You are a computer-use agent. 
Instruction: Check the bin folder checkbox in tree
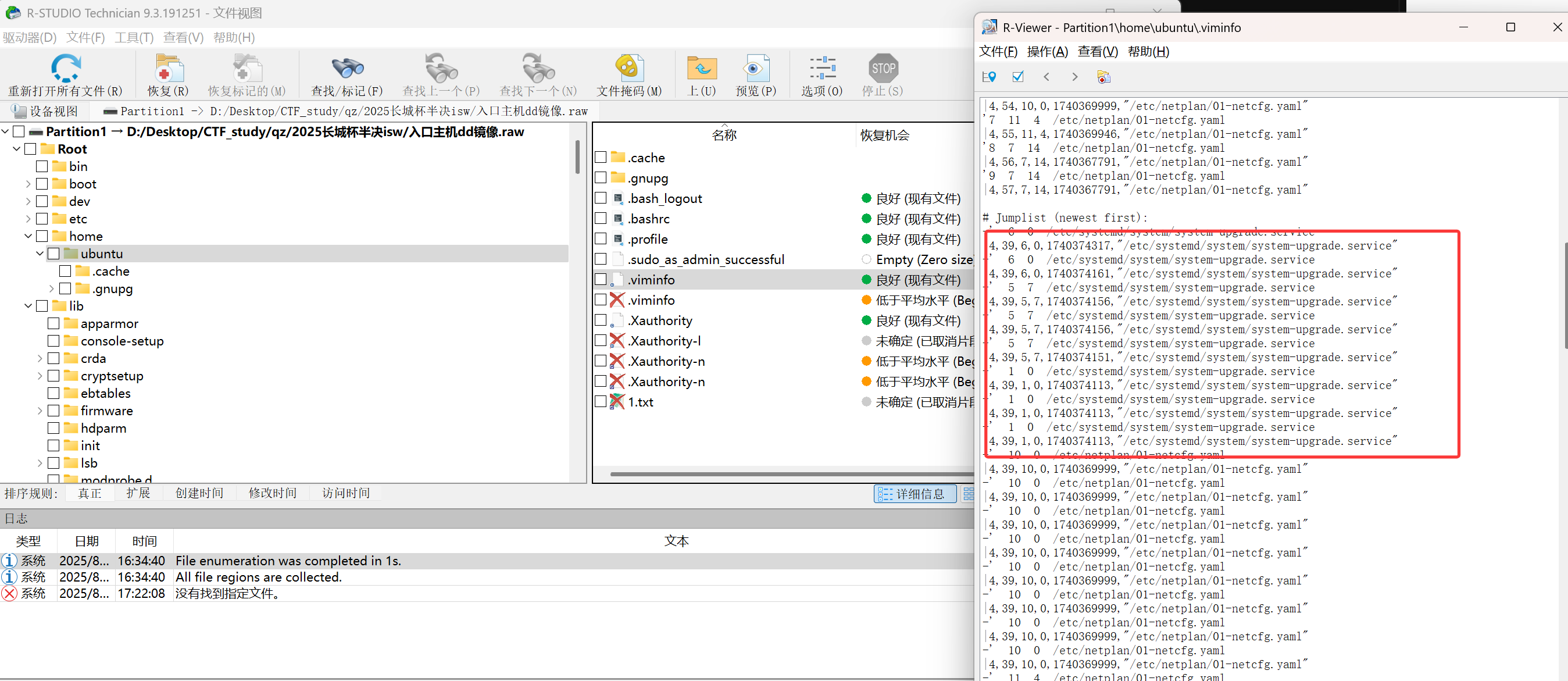(x=42, y=166)
